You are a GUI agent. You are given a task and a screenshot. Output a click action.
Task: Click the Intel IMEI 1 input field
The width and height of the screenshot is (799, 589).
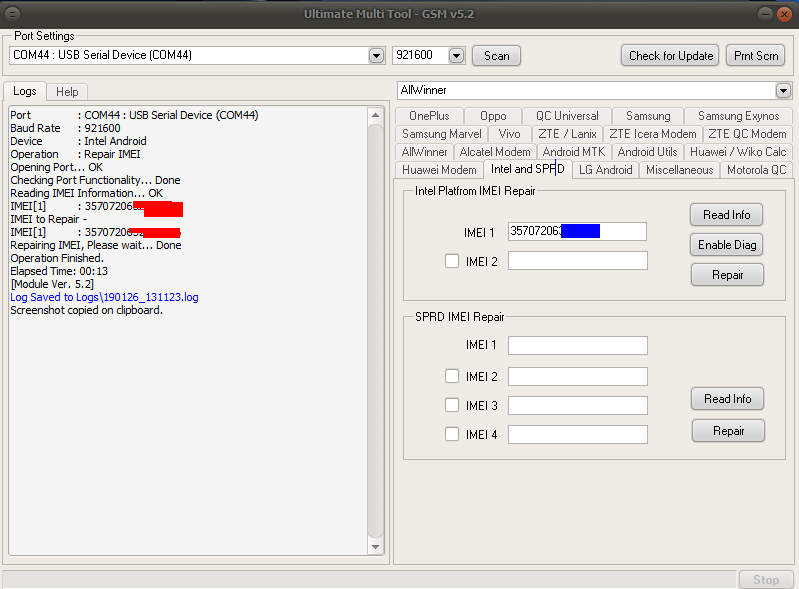coord(577,231)
